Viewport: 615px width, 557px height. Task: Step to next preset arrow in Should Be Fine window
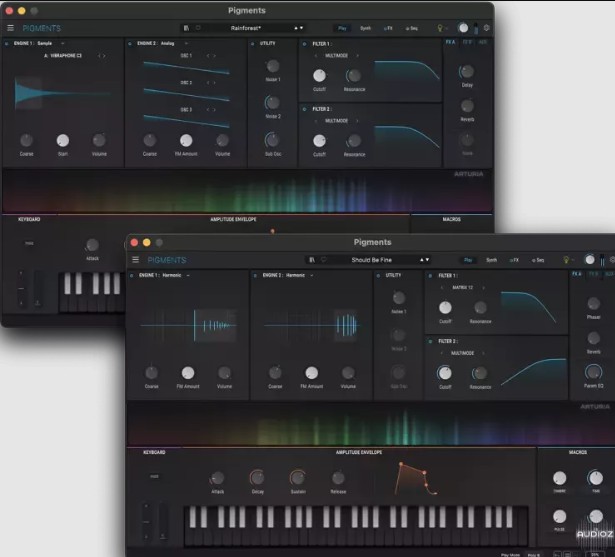point(427,260)
